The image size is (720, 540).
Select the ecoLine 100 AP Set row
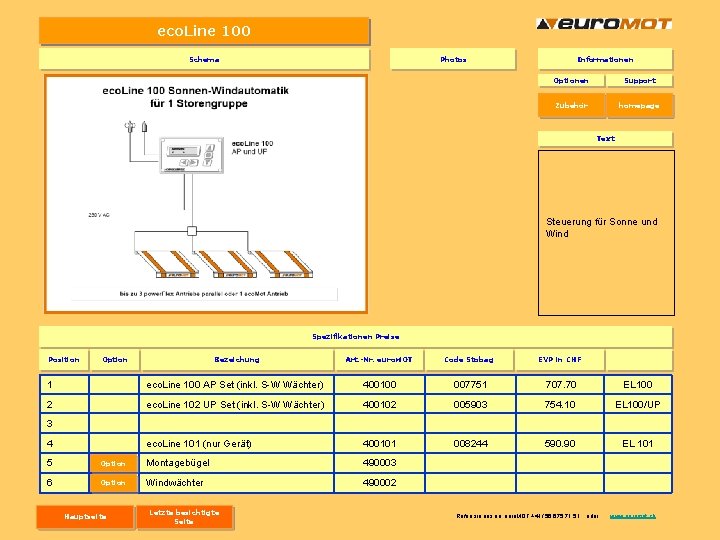[x=356, y=384]
